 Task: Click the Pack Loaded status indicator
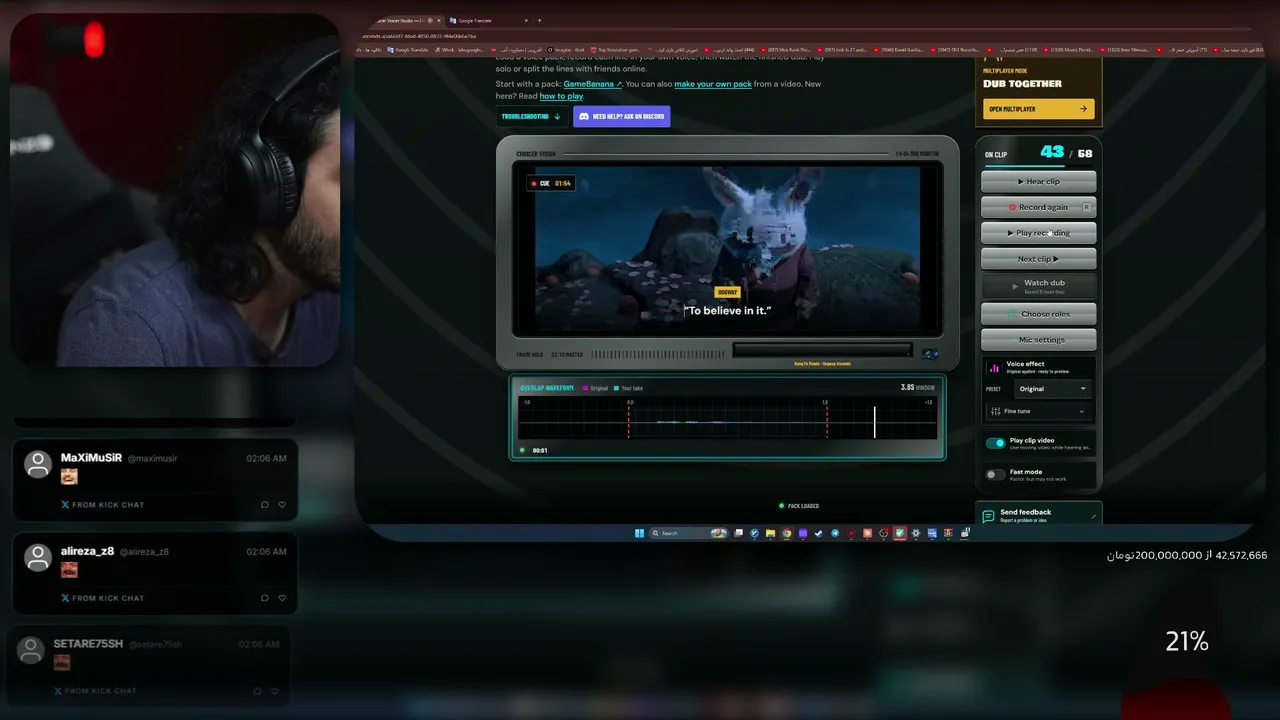point(799,506)
